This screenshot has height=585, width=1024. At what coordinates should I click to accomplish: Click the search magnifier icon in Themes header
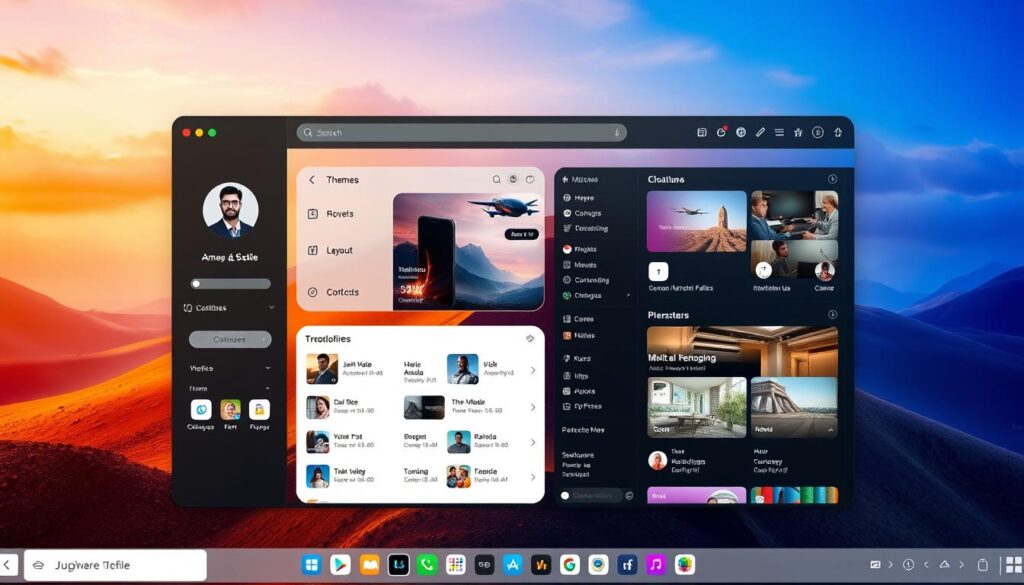click(x=496, y=180)
